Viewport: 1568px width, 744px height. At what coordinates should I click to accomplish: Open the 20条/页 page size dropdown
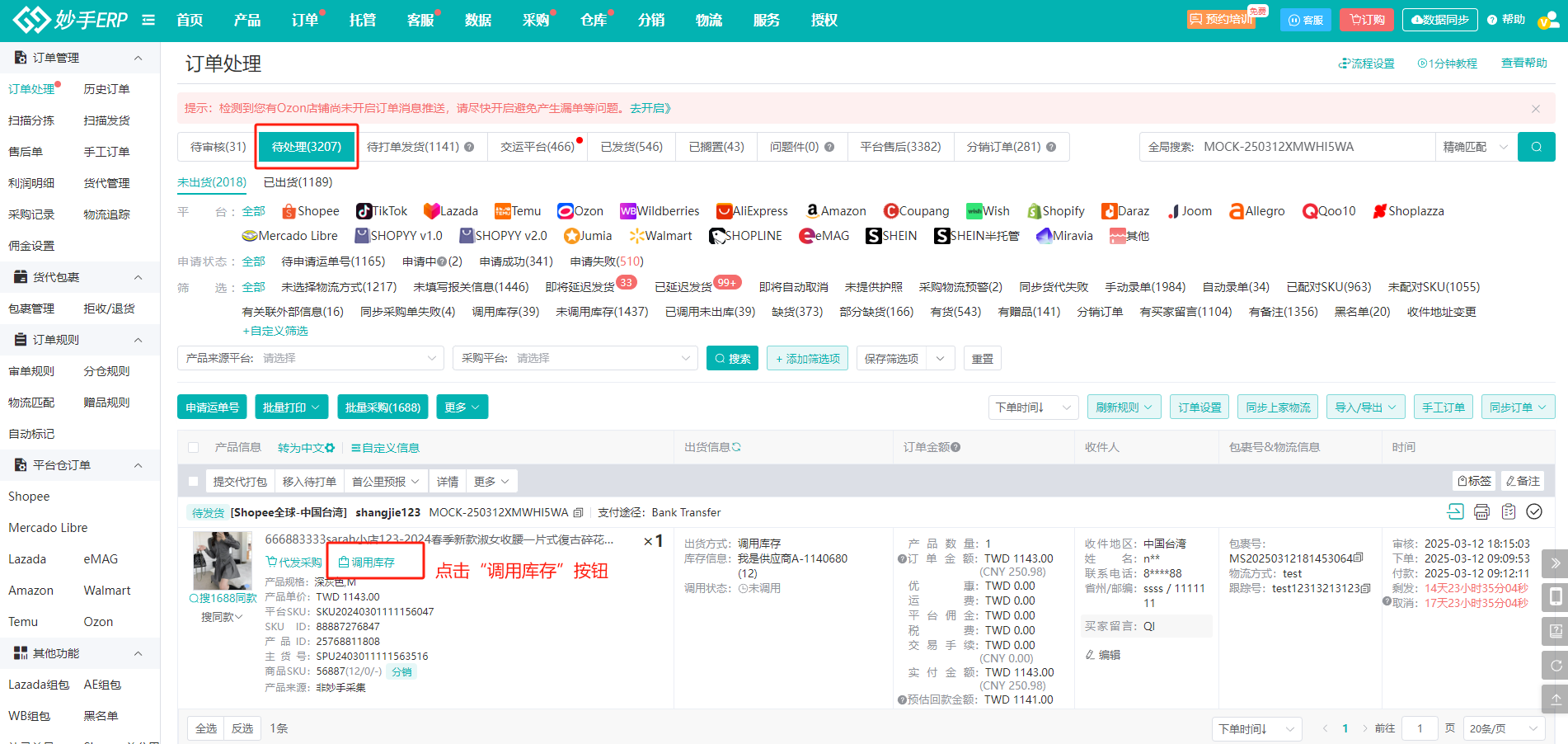click(x=1504, y=728)
